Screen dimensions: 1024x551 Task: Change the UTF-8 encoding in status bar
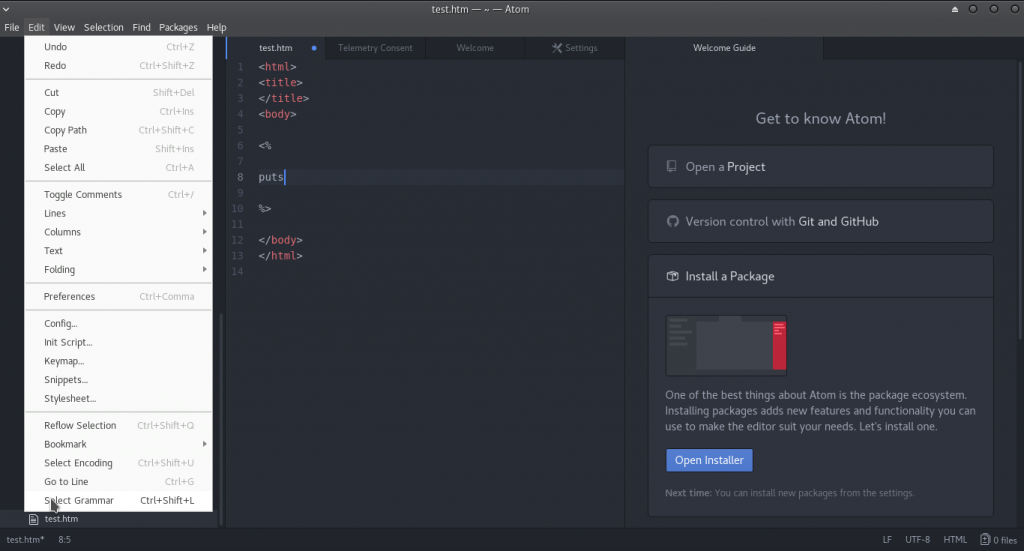pos(918,540)
